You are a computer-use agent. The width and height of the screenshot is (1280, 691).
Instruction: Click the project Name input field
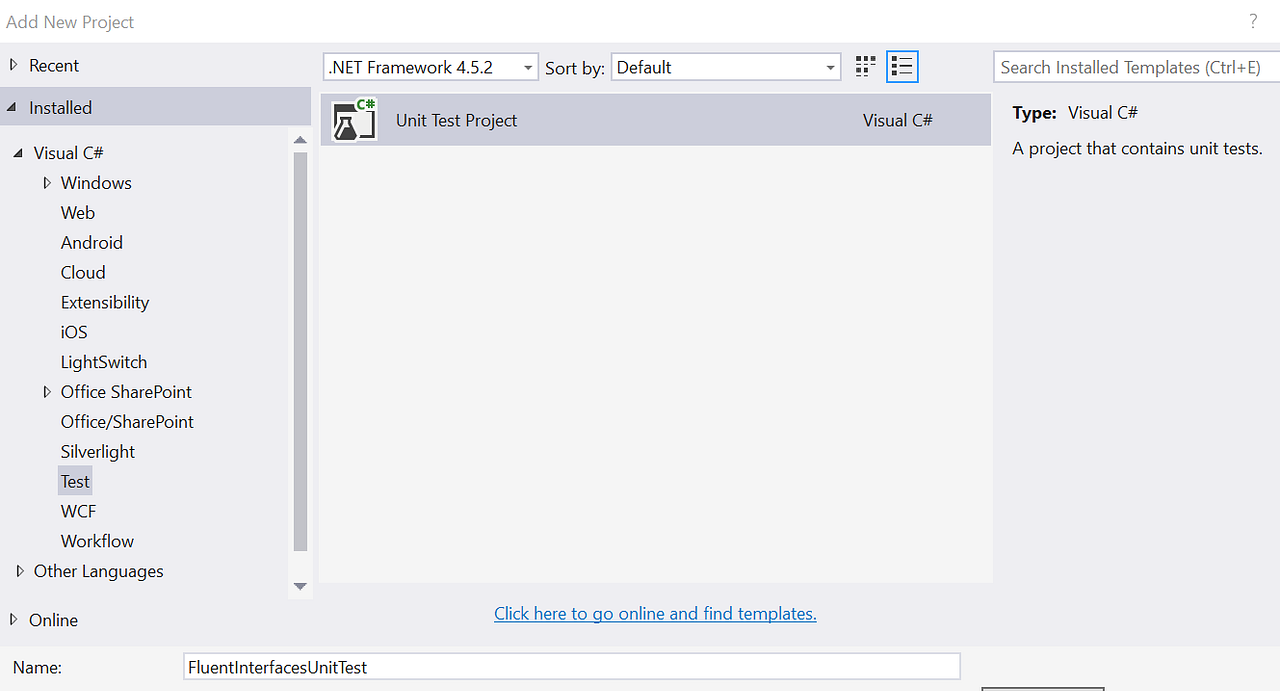point(571,666)
